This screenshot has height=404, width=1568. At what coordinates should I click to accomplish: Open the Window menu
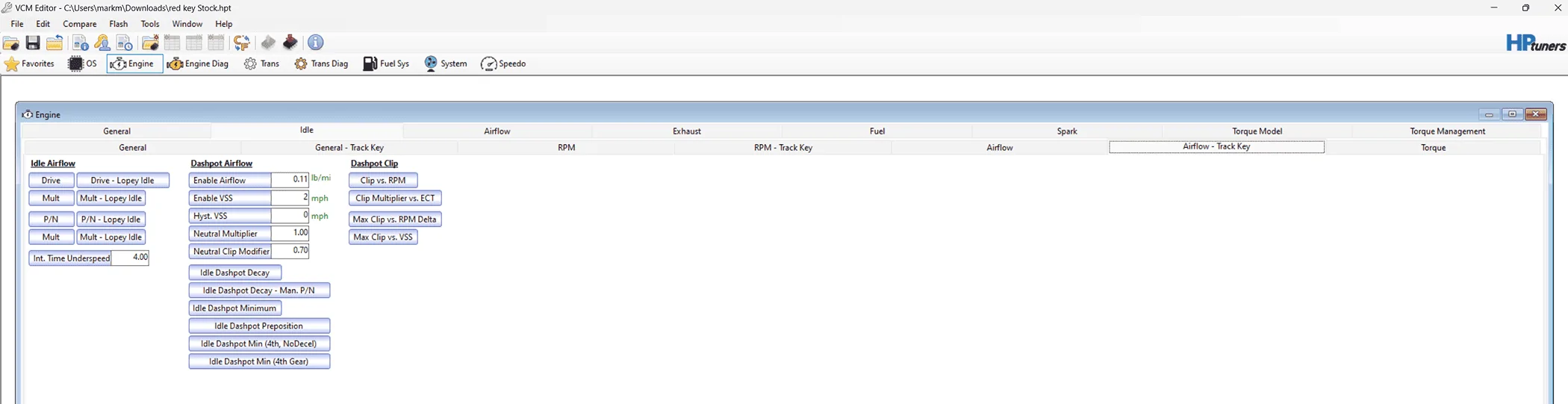click(x=187, y=24)
